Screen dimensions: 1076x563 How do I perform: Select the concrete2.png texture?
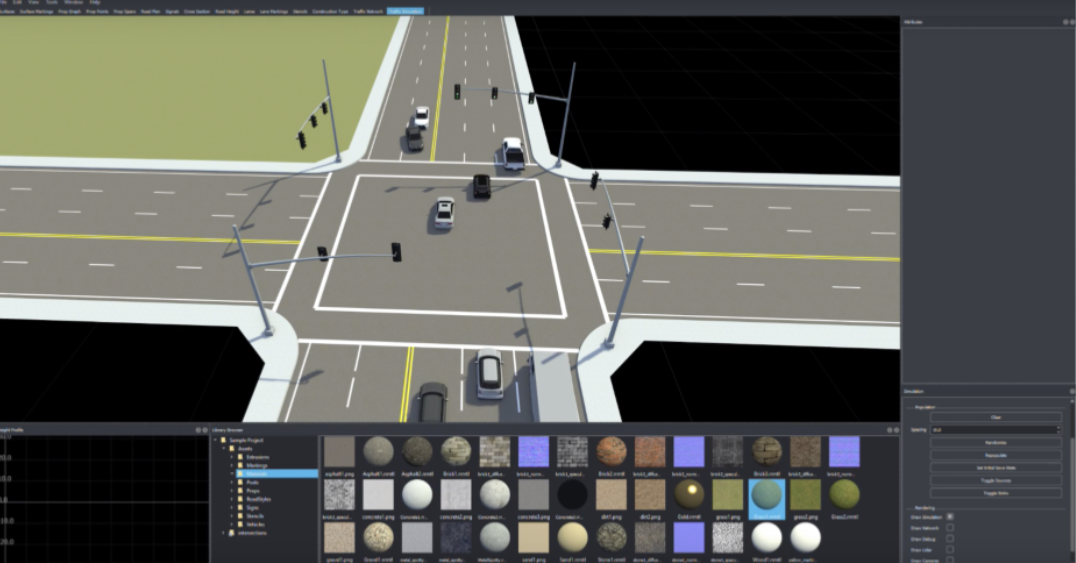point(456,494)
